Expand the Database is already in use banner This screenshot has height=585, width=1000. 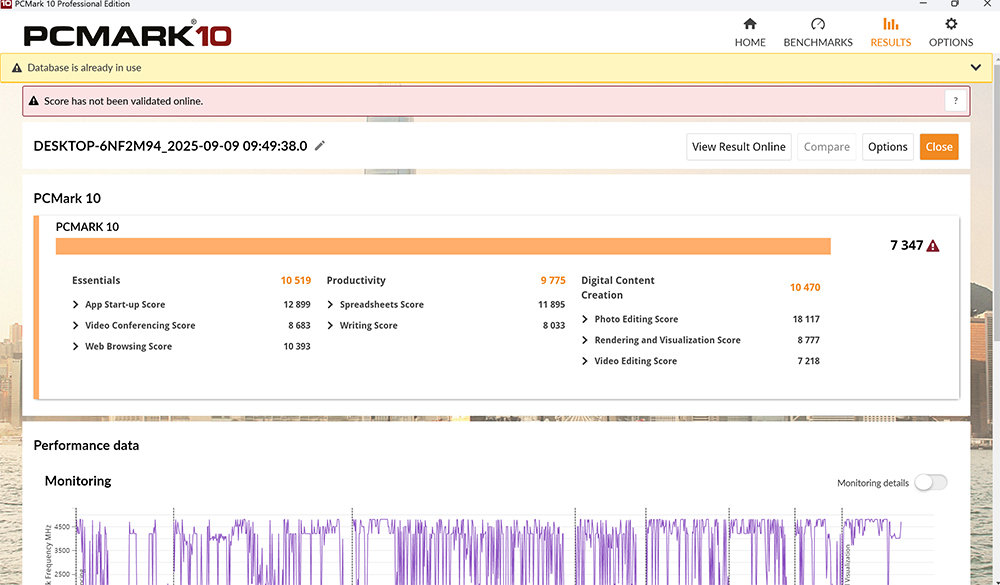click(x=975, y=68)
